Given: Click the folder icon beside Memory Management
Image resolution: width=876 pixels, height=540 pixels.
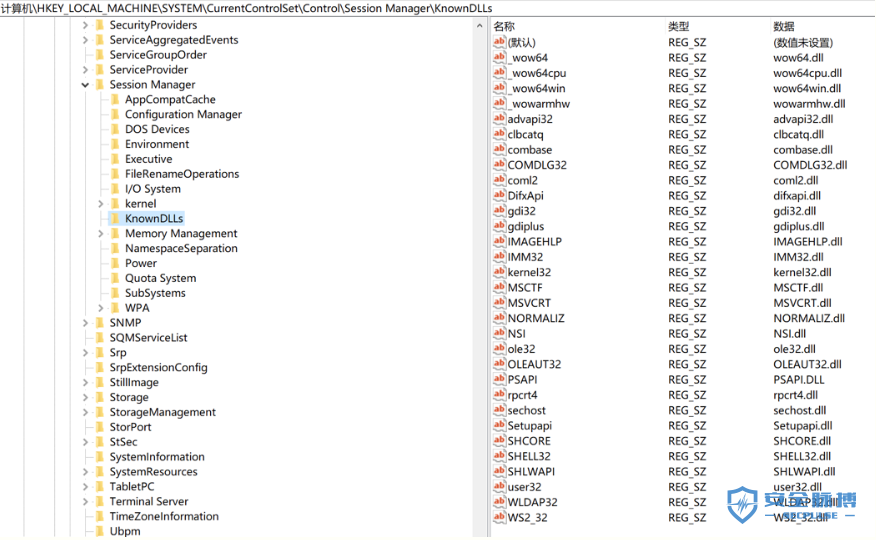Looking at the screenshot, I should point(114,233).
